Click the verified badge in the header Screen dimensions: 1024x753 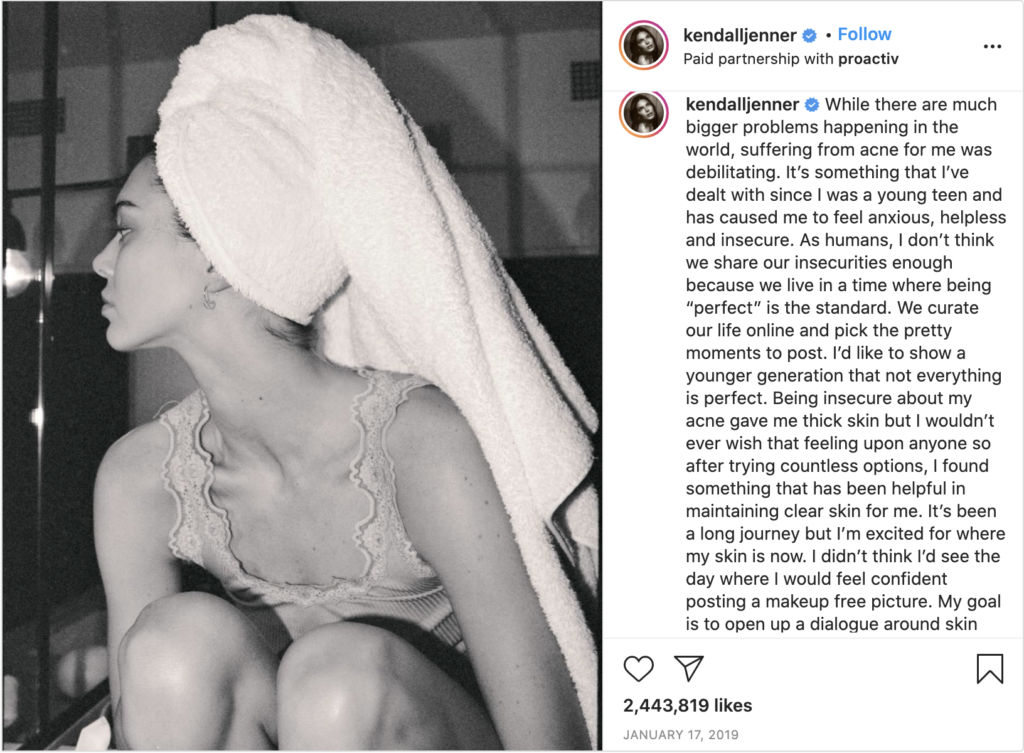pyautogui.click(x=809, y=35)
